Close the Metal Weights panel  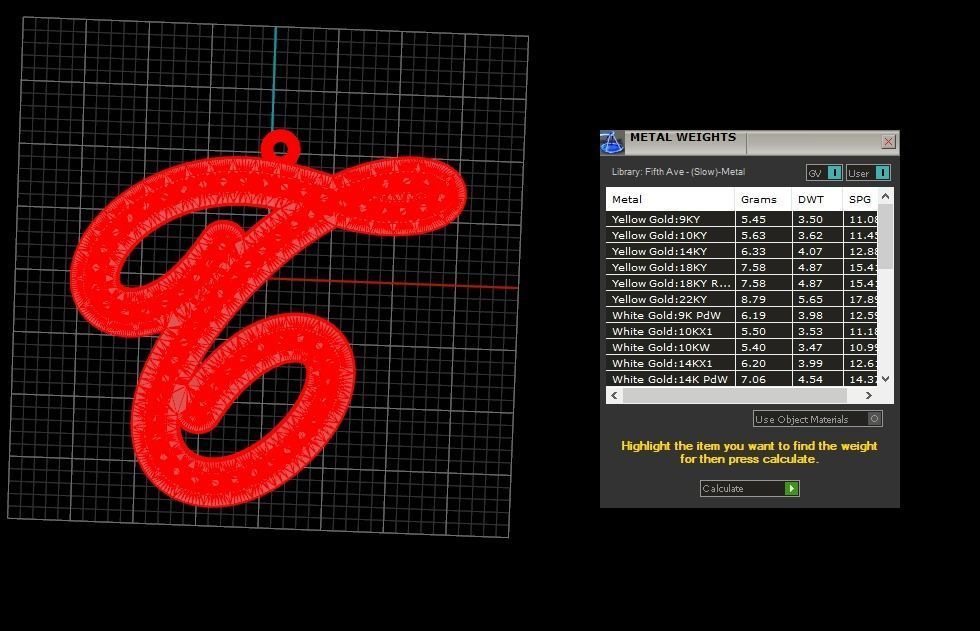(x=888, y=142)
